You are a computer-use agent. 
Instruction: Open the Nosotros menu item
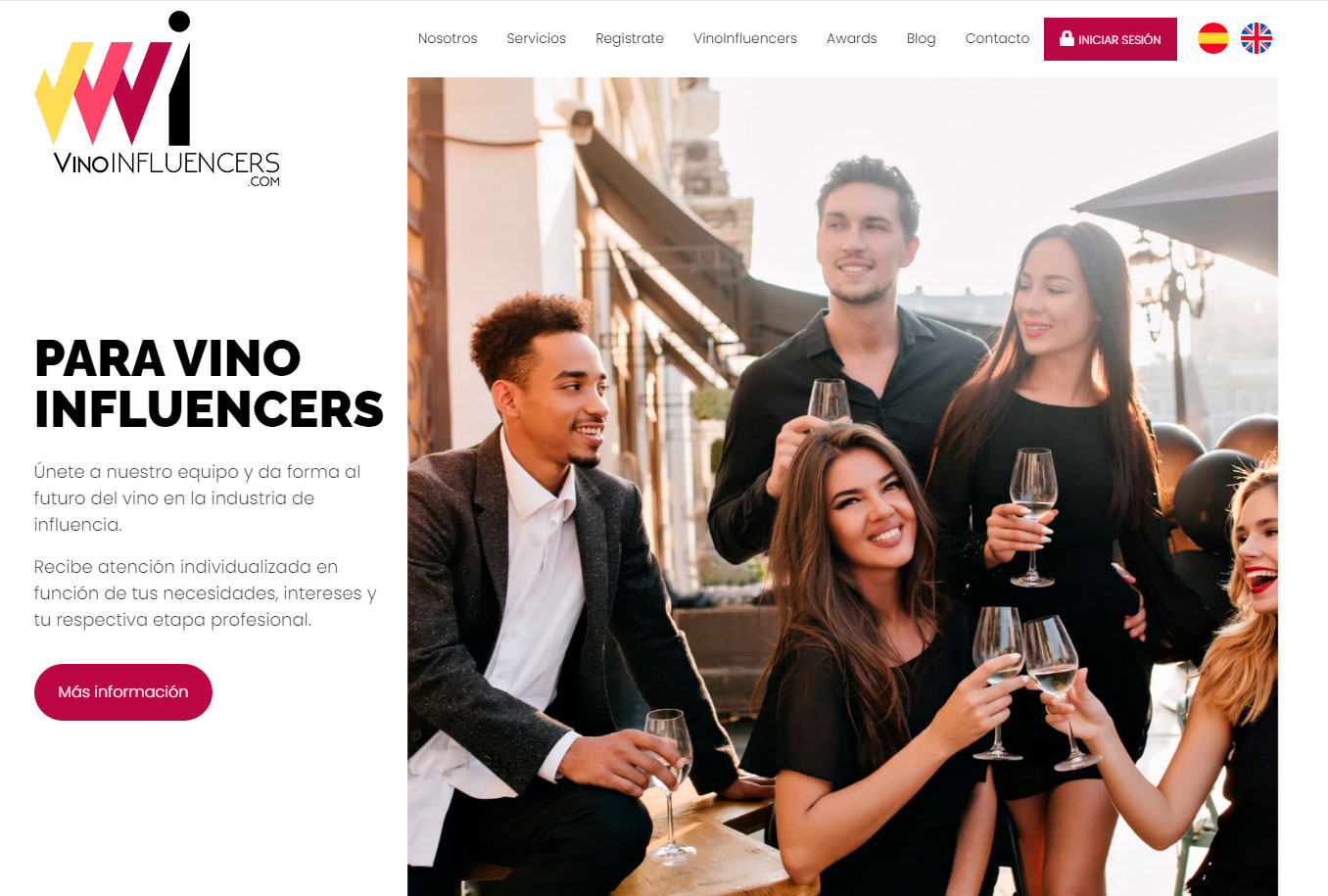(x=448, y=38)
